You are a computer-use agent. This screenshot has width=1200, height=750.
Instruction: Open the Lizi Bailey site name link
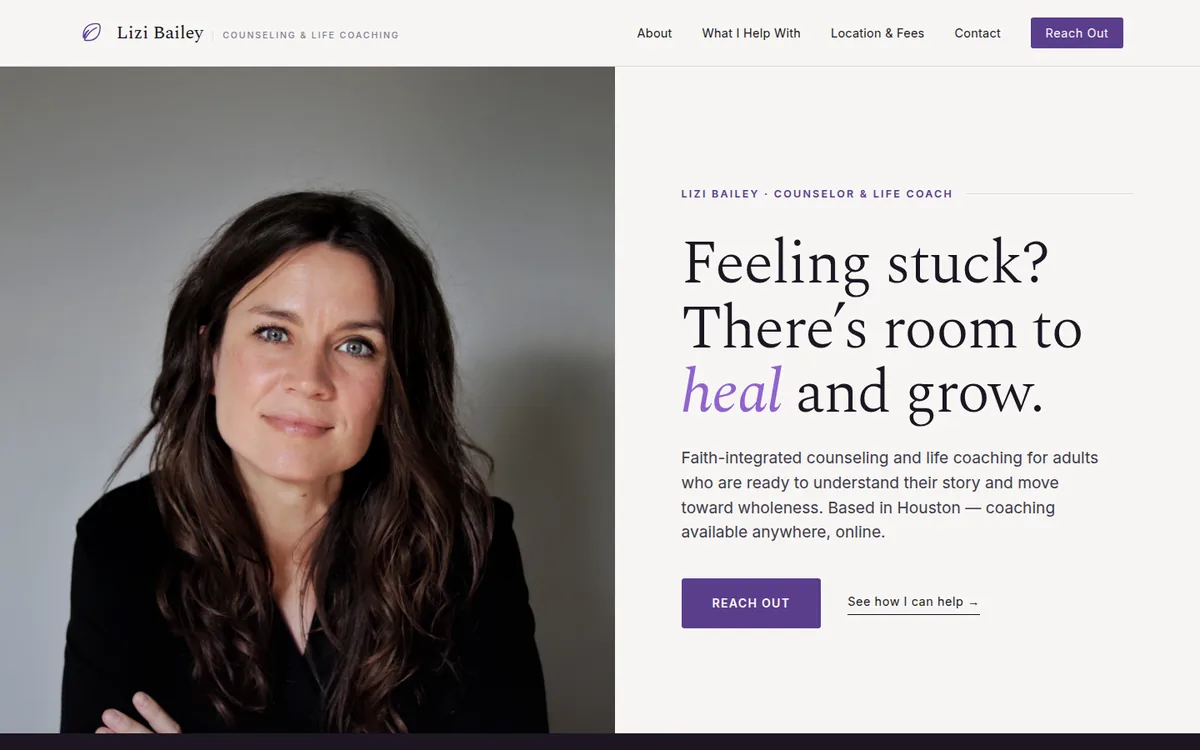[160, 33]
